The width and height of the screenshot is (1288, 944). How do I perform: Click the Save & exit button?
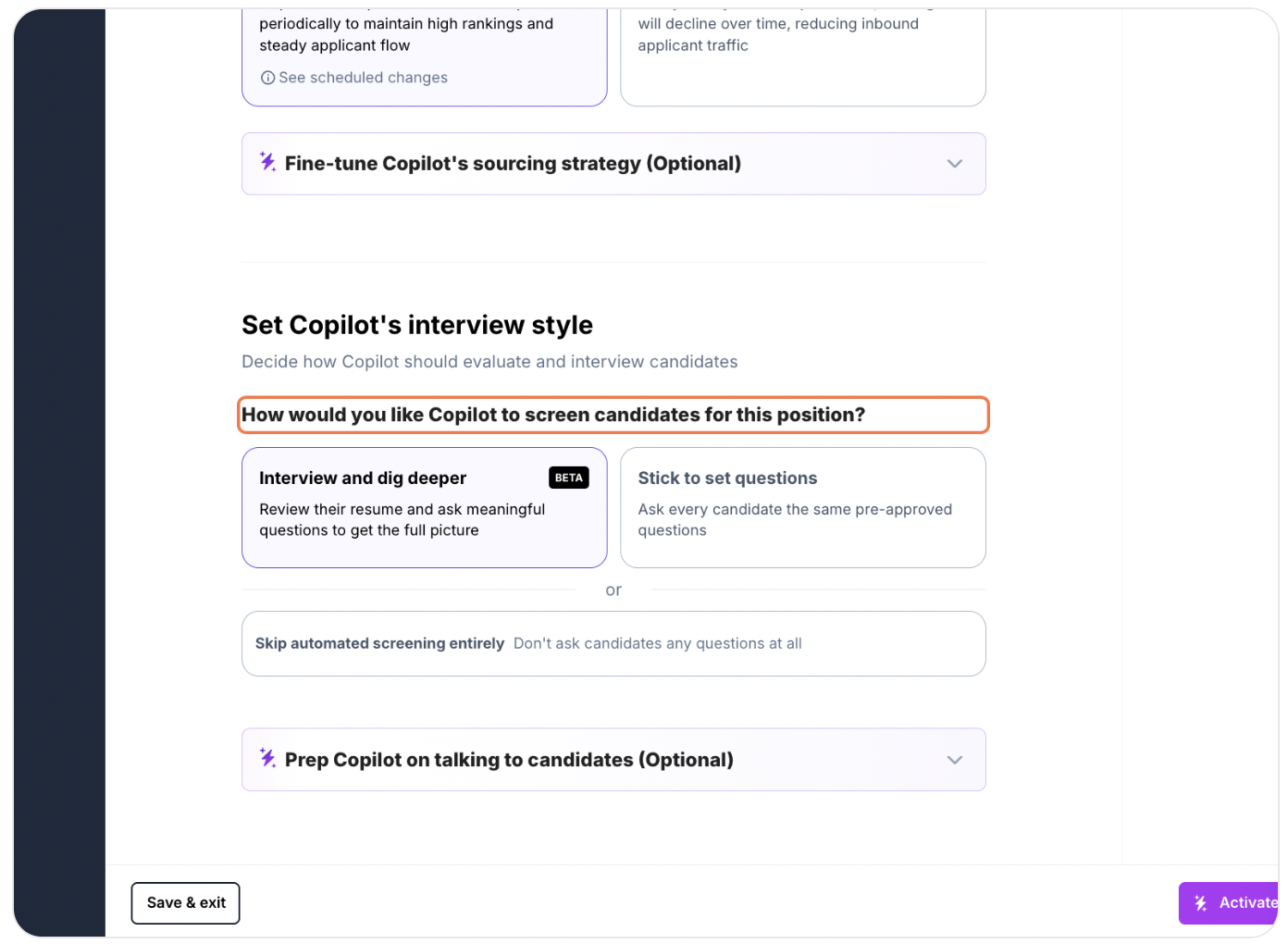[x=186, y=903]
